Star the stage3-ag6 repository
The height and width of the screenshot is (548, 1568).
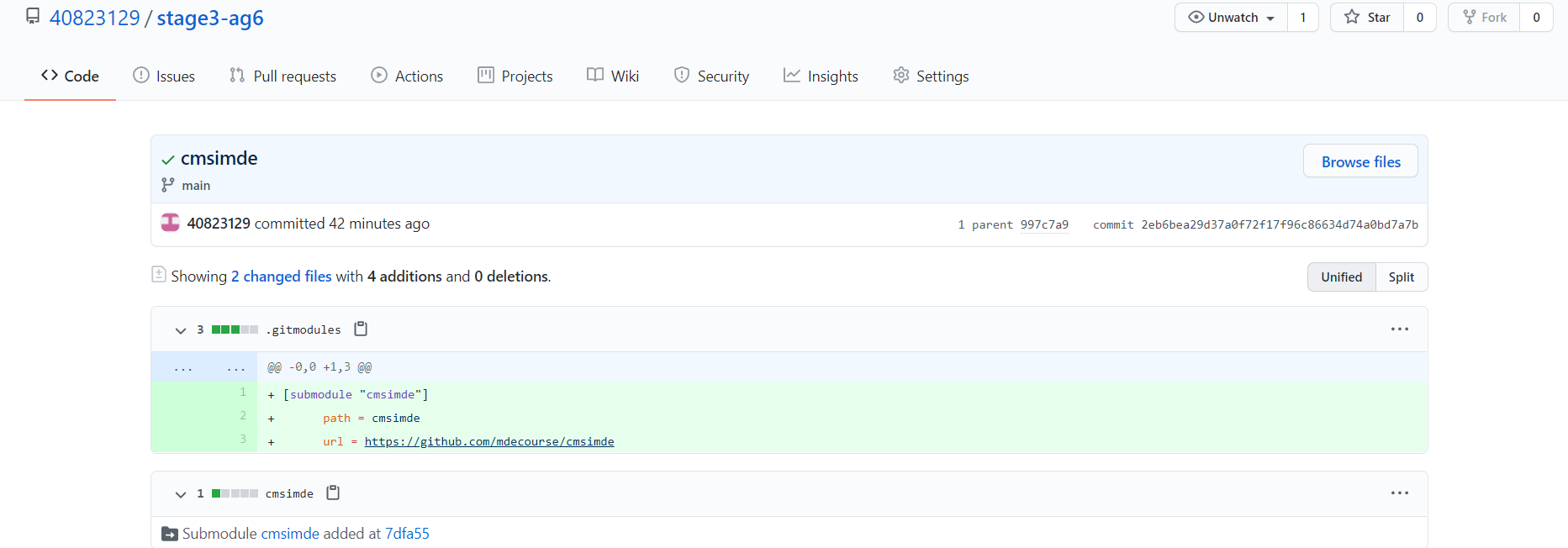click(1367, 18)
